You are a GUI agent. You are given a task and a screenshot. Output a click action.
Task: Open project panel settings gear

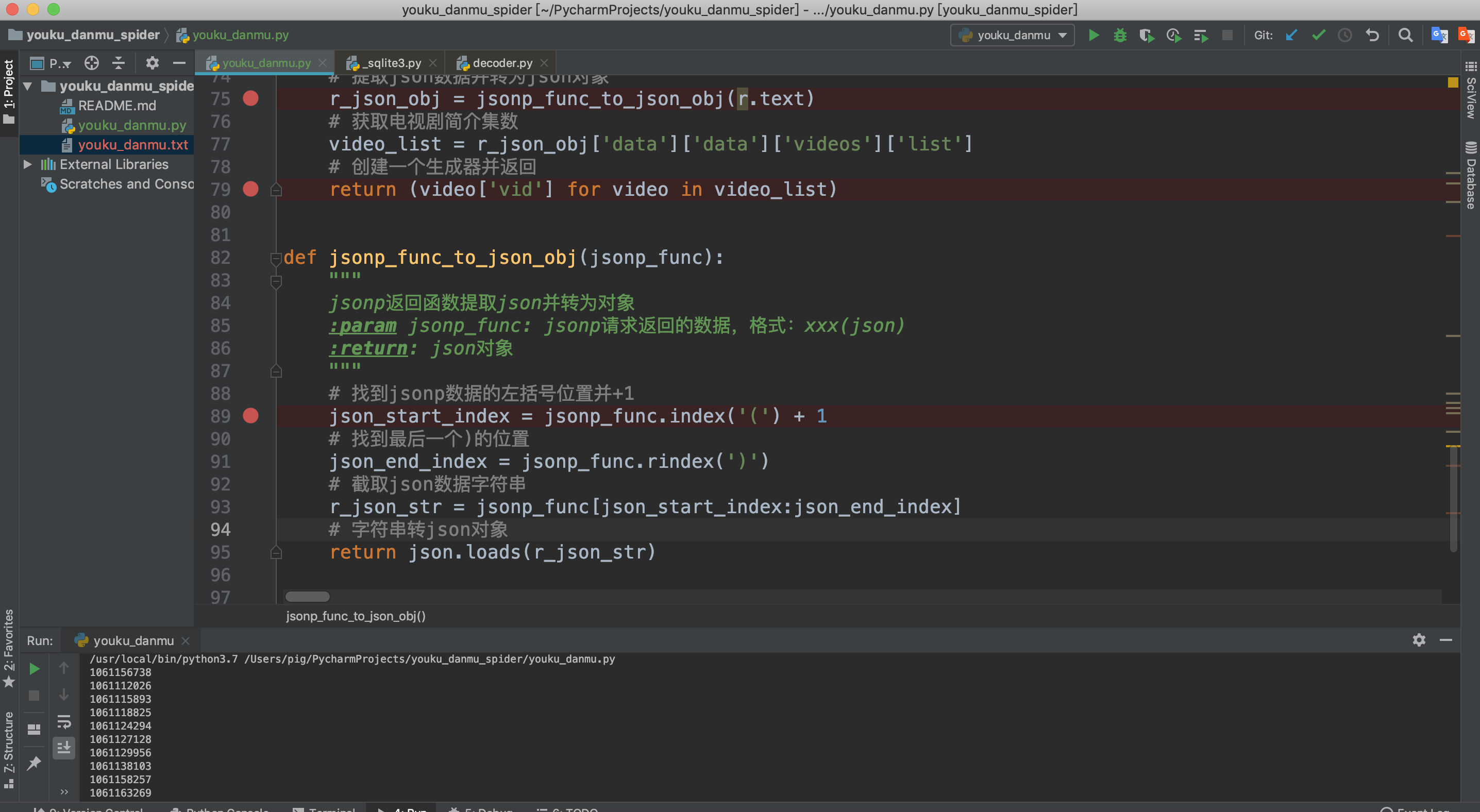pyautogui.click(x=152, y=62)
